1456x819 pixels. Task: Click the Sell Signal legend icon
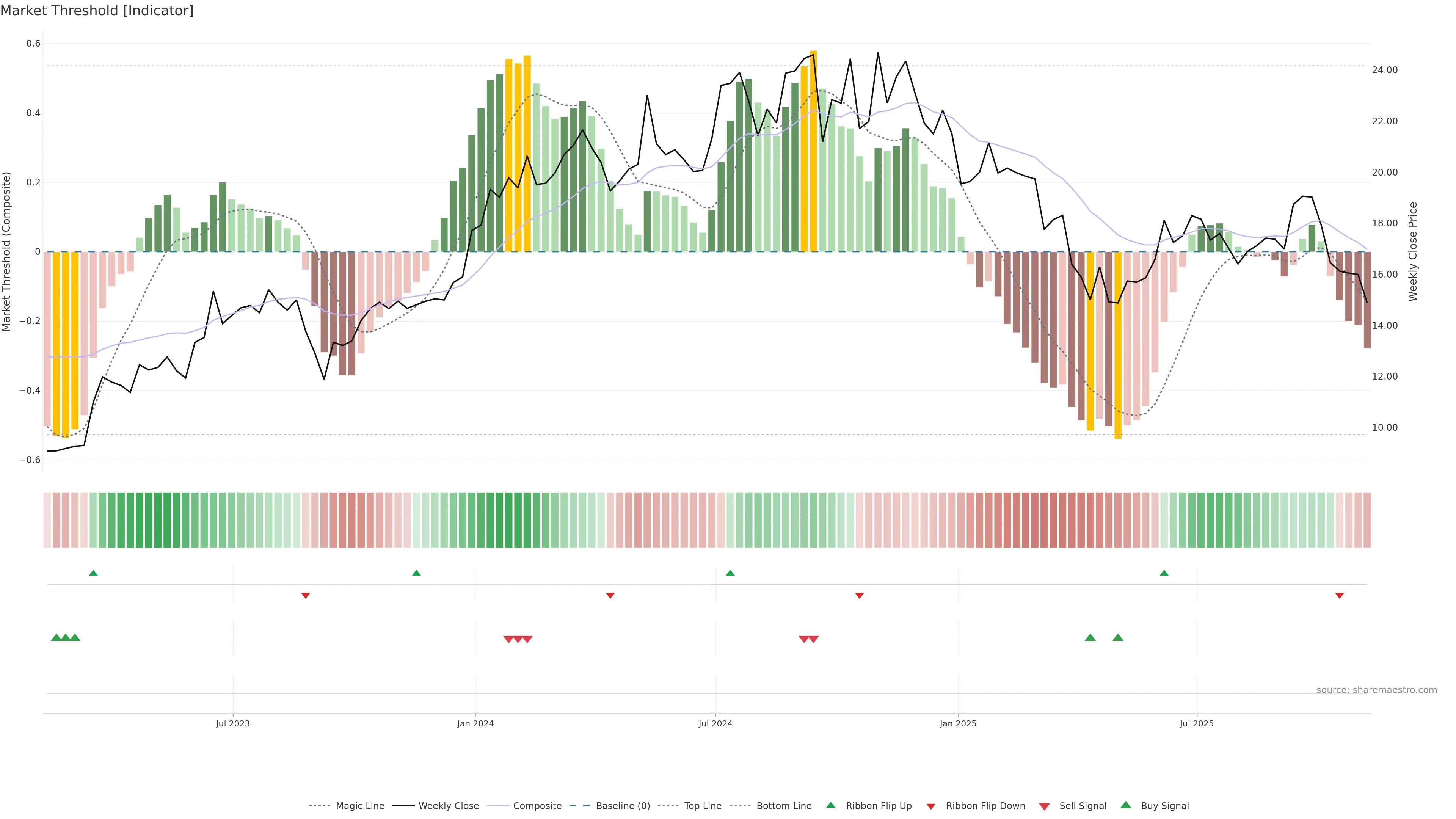pyautogui.click(x=1045, y=806)
